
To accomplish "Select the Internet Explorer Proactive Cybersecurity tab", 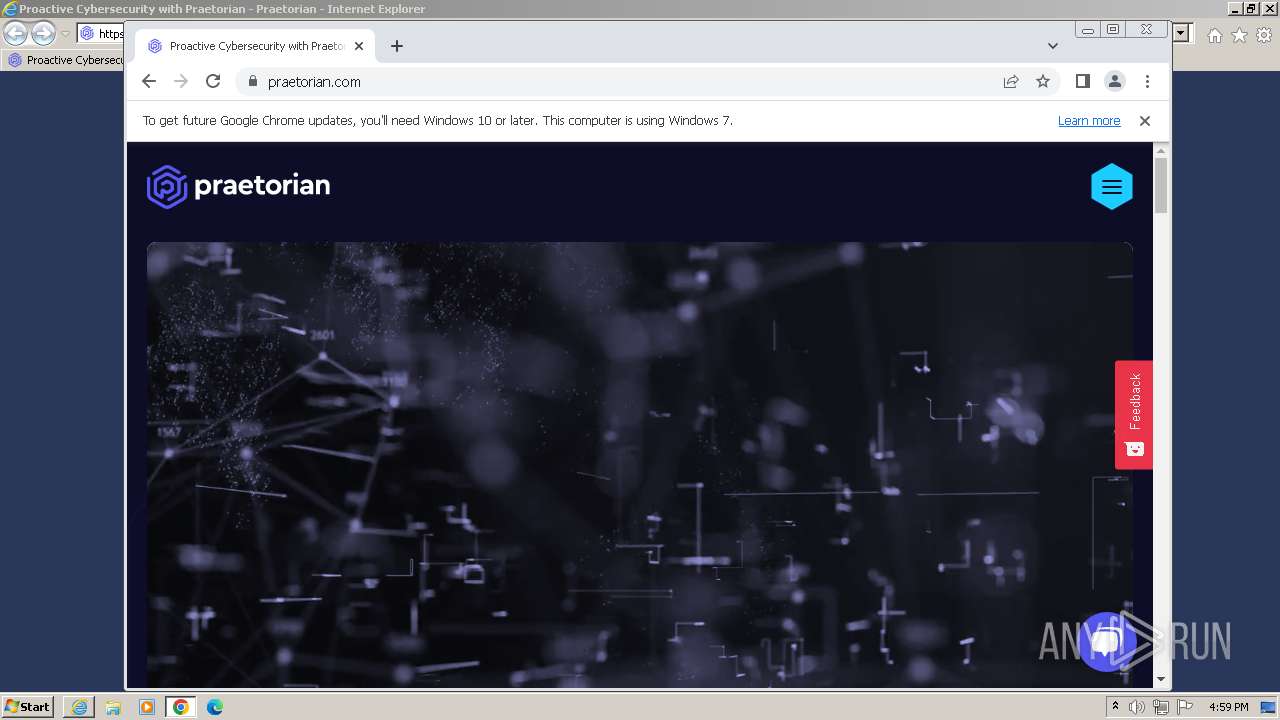I will (64, 60).
